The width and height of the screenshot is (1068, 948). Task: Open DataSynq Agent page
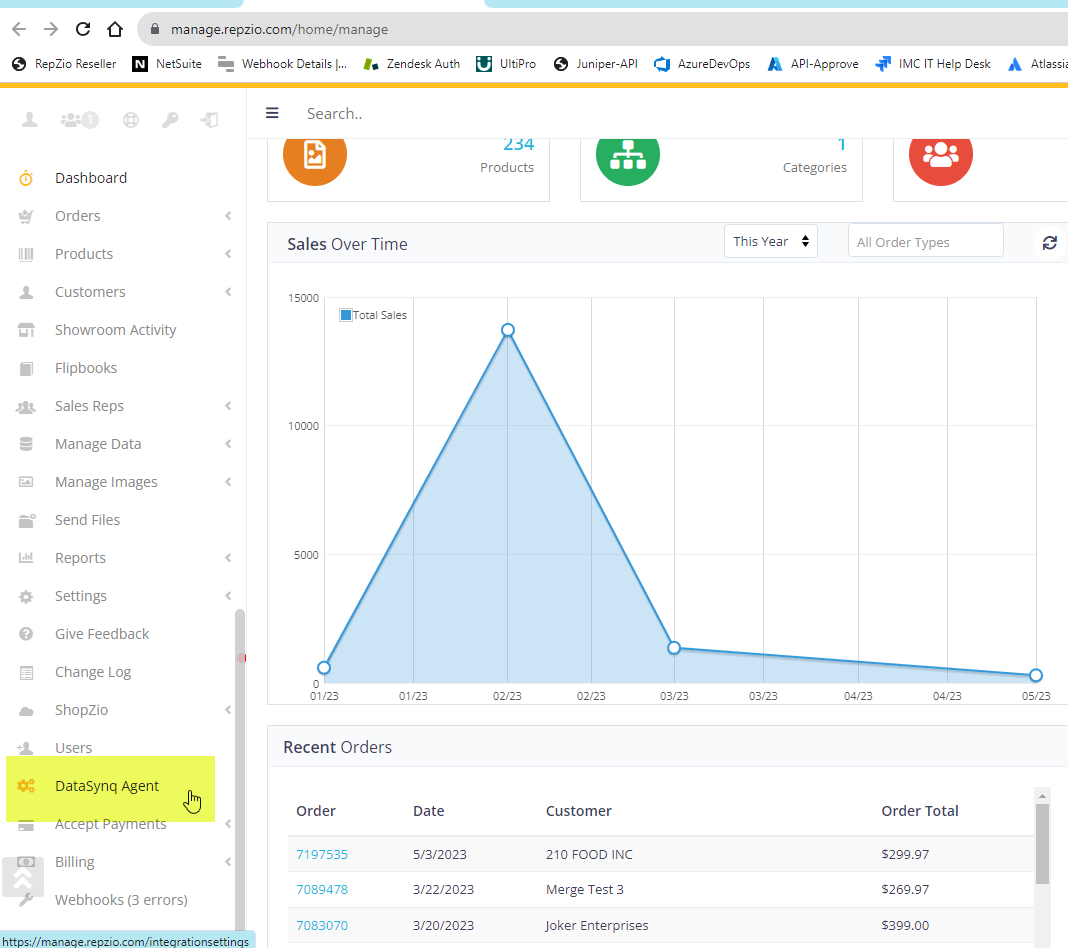point(107,786)
